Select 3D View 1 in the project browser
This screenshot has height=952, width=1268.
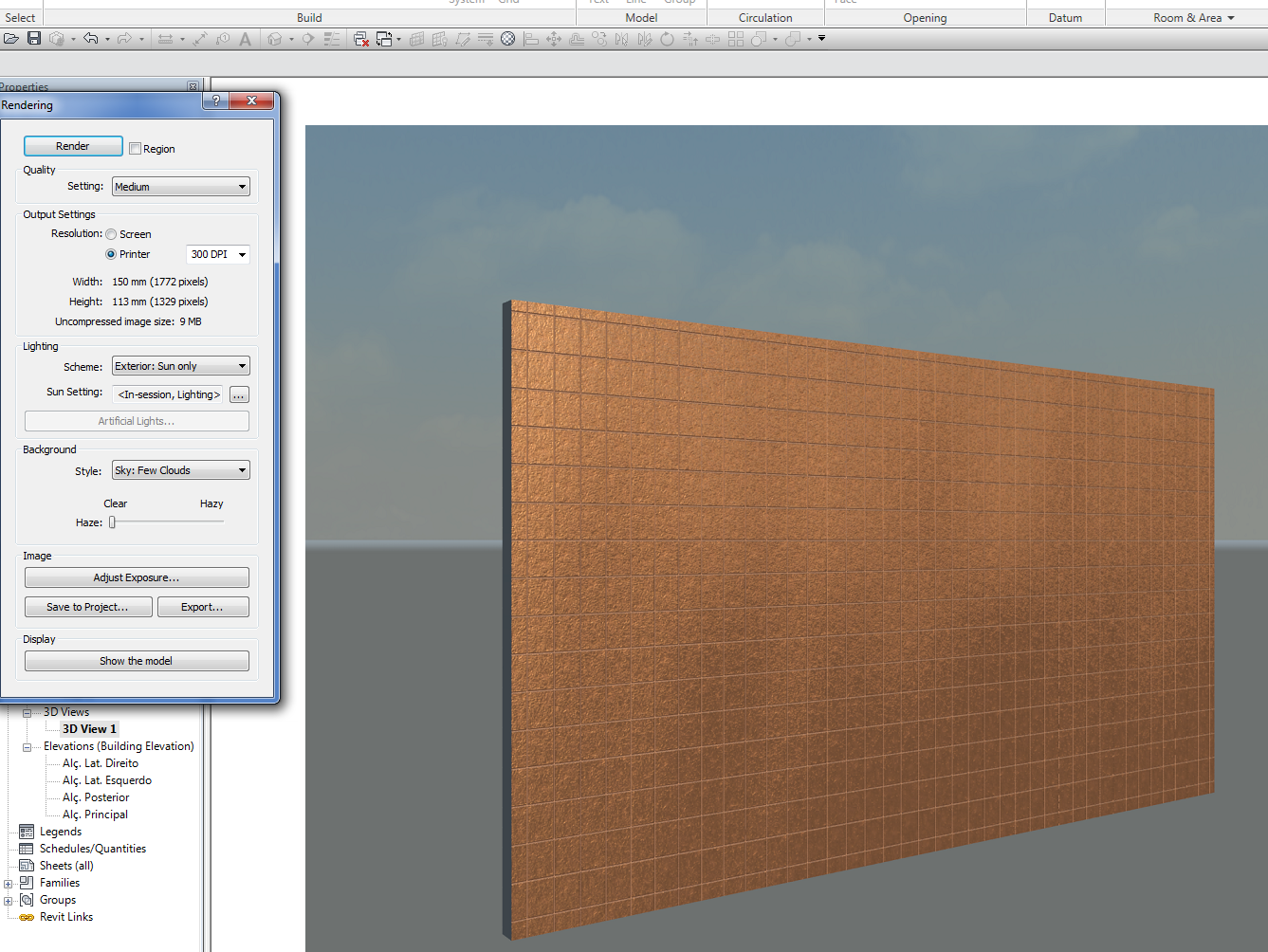click(x=89, y=728)
